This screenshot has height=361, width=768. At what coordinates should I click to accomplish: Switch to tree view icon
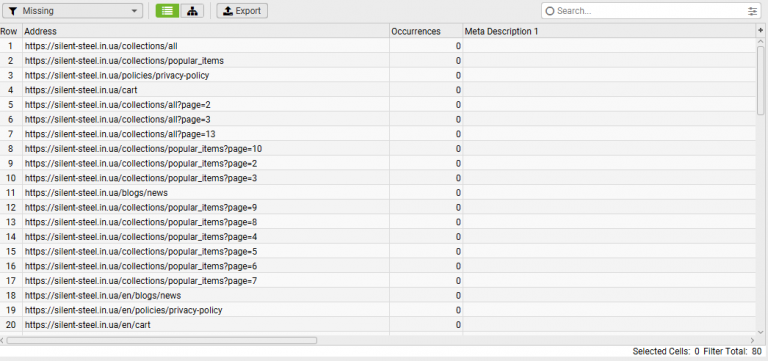192,11
